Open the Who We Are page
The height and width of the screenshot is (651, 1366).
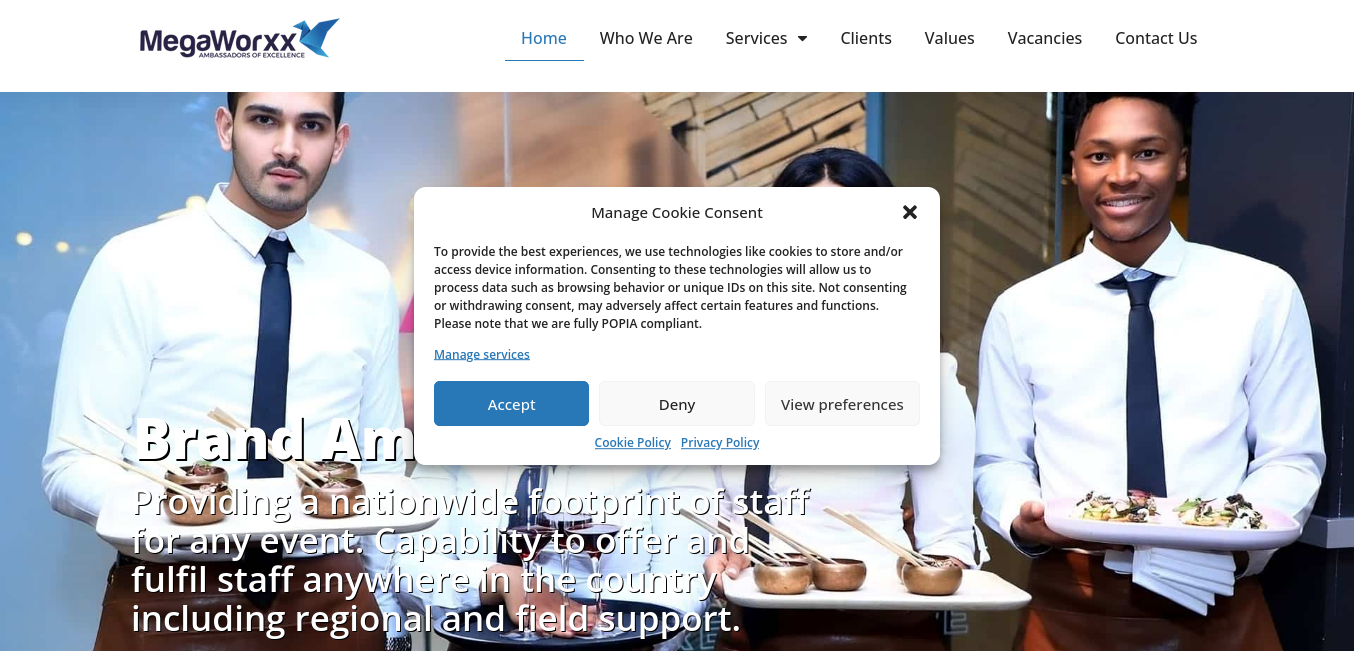point(646,38)
